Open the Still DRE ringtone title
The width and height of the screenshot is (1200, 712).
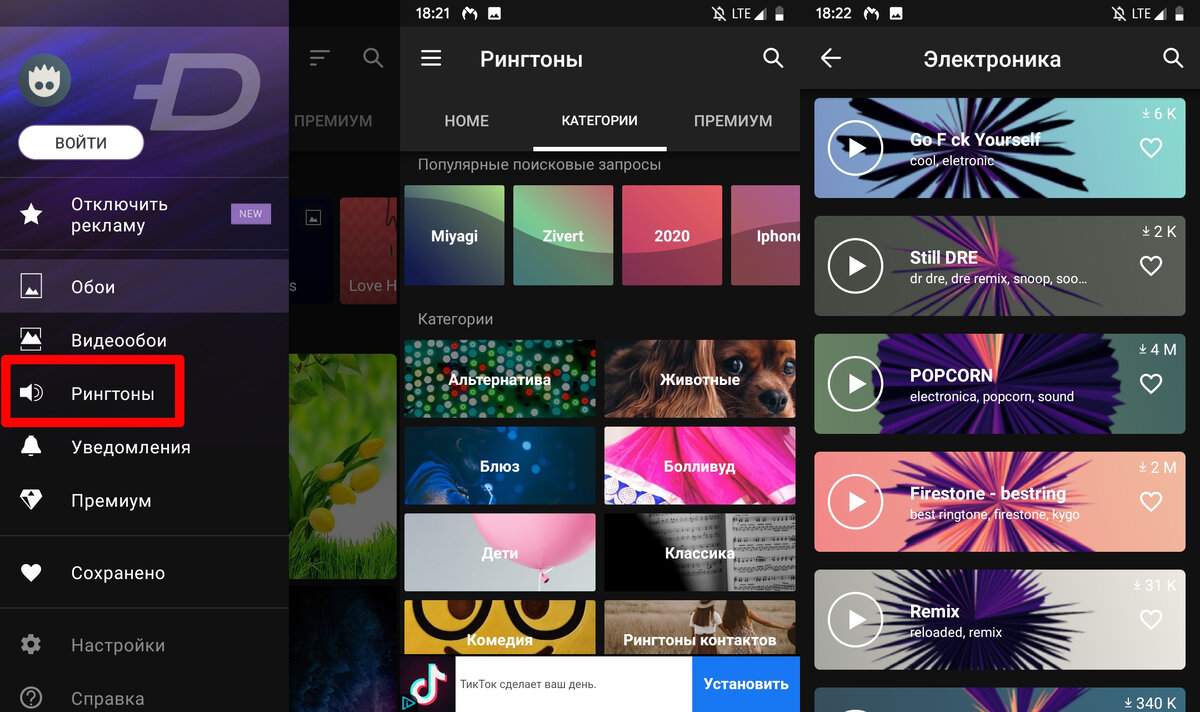[x=944, y=257]
